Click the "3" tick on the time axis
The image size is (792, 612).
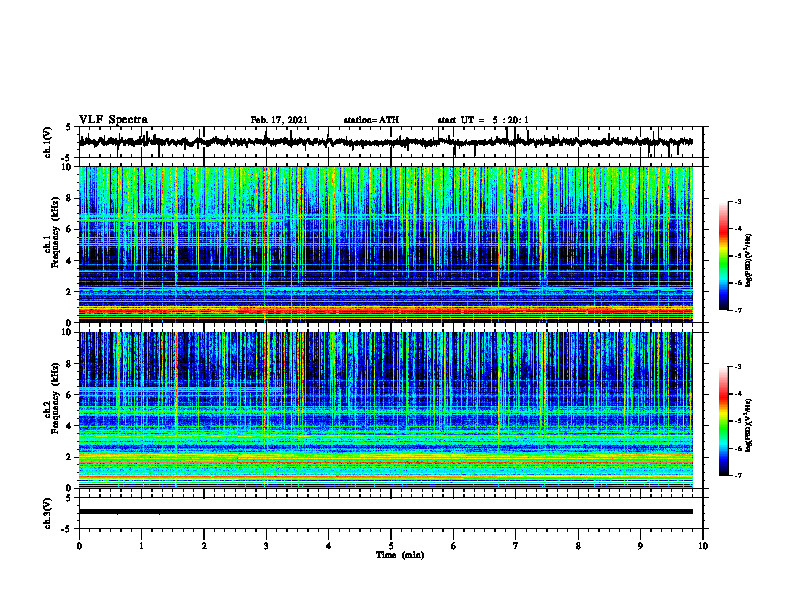pos(266,546)
